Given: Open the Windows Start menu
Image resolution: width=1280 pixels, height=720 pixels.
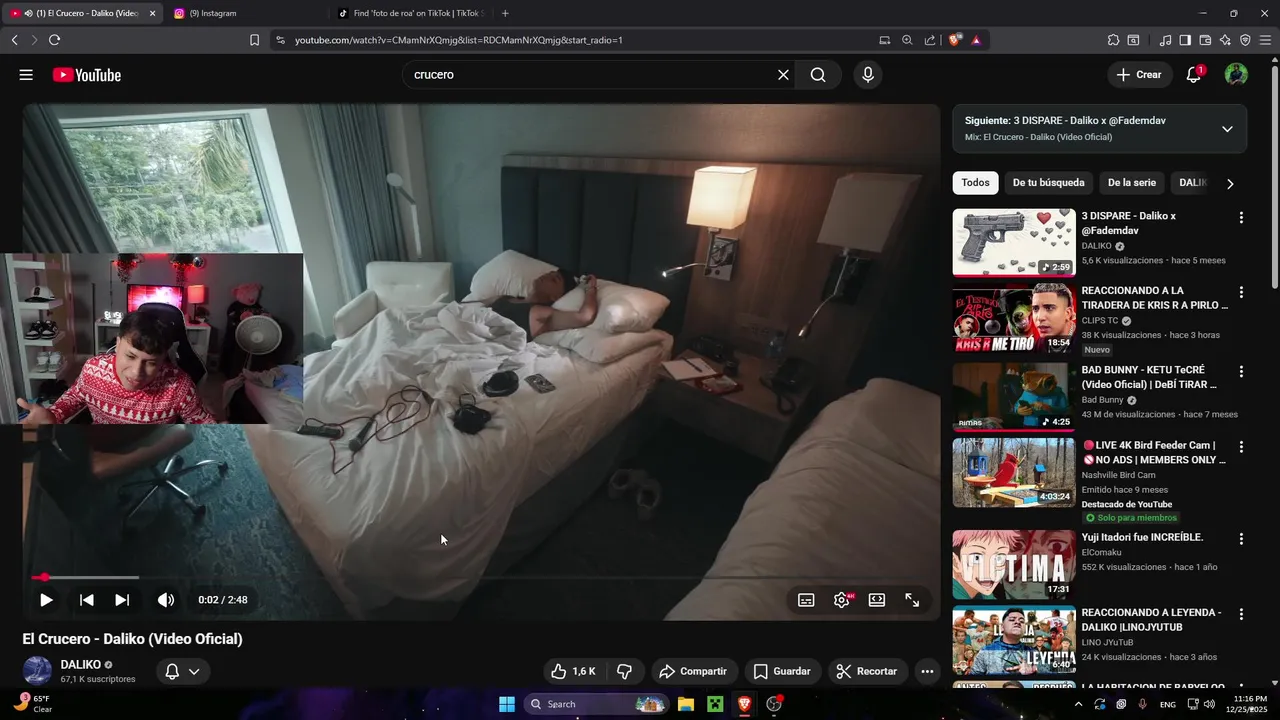Looking at the screenshot, I should click(x=507, y=704).
